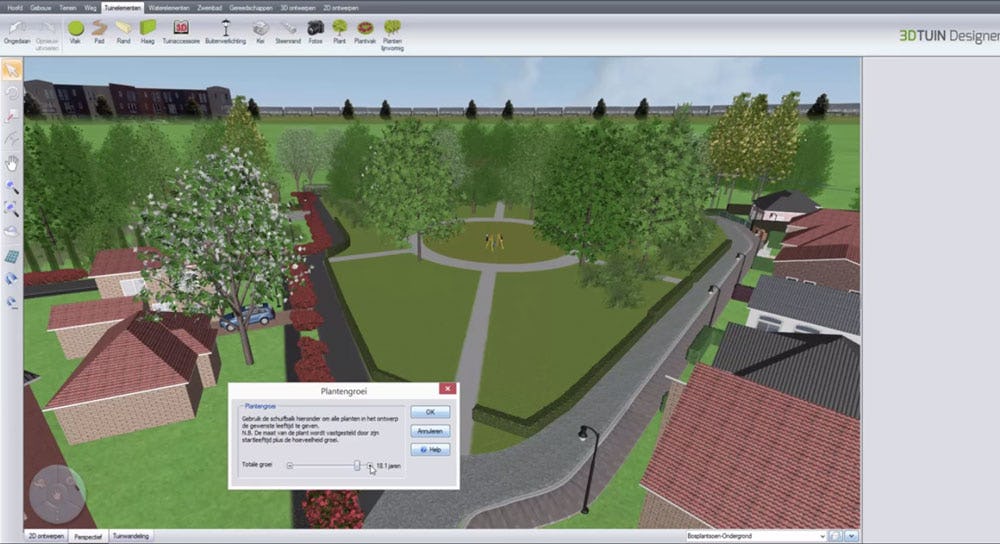The width and height of the screenshot is (1000, 544).
Task: Click the Plantvak planting bed tool
Action: tap(365, 30)
